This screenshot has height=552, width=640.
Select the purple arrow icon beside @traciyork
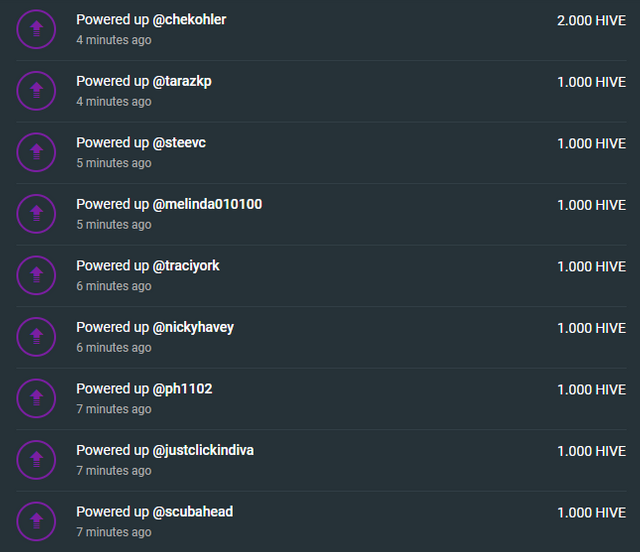(36, 275)
